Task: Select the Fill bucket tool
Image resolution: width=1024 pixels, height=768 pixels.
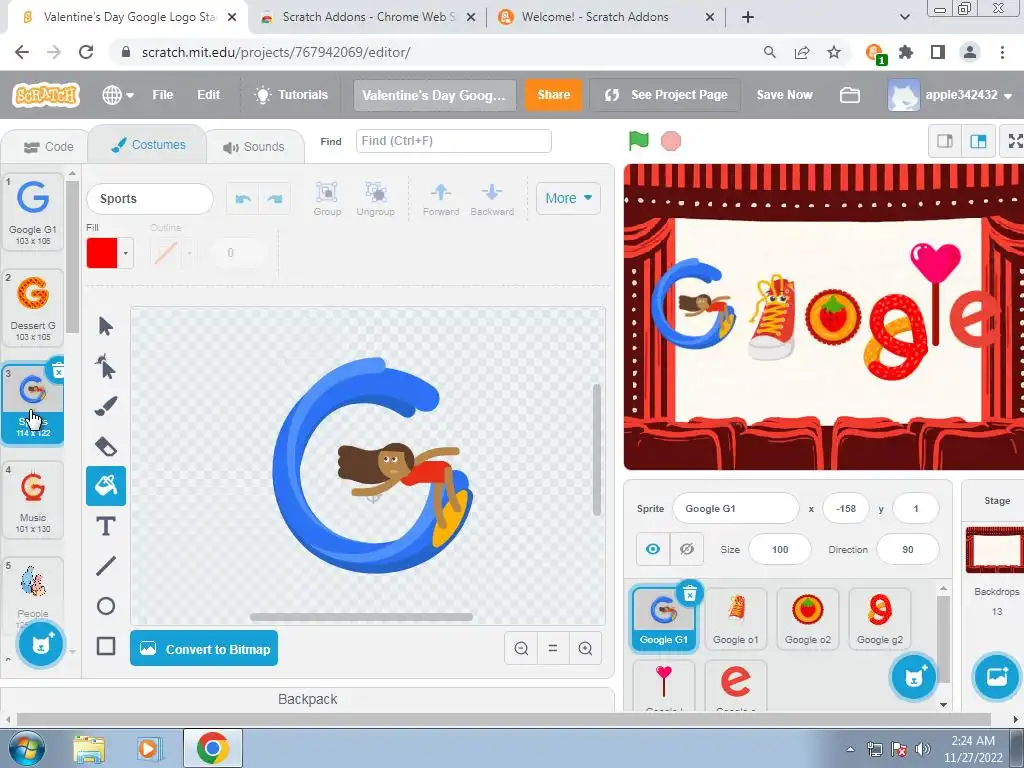Action: point(105,486)
